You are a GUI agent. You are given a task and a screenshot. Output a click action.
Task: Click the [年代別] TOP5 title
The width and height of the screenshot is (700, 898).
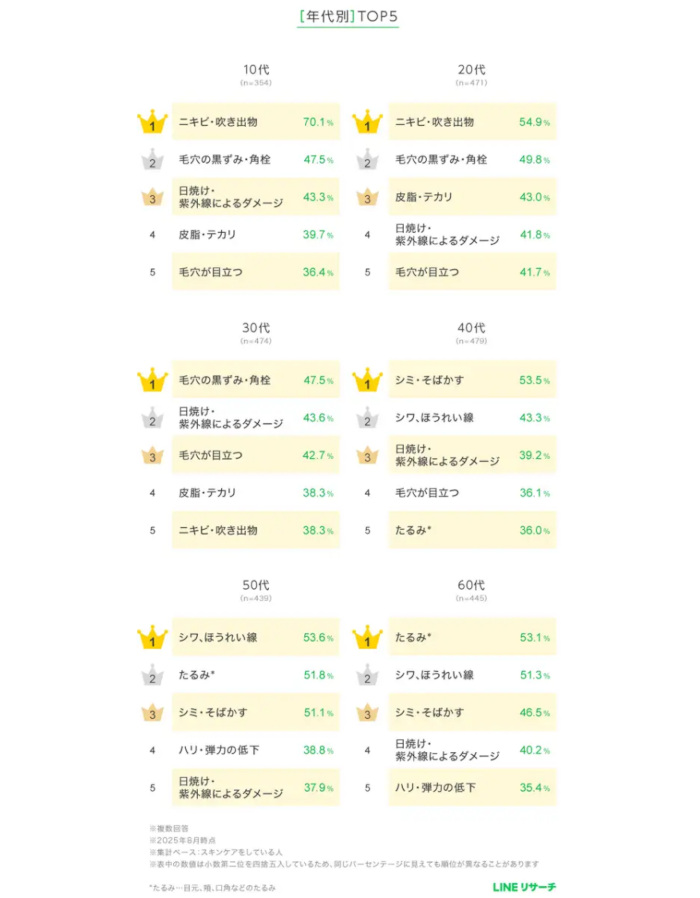[x=349, y=18]
